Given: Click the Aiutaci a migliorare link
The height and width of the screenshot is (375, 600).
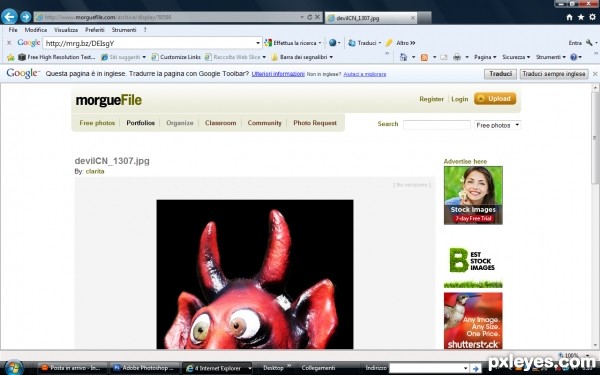Looking at the screenshot, I should pos(365,74).
